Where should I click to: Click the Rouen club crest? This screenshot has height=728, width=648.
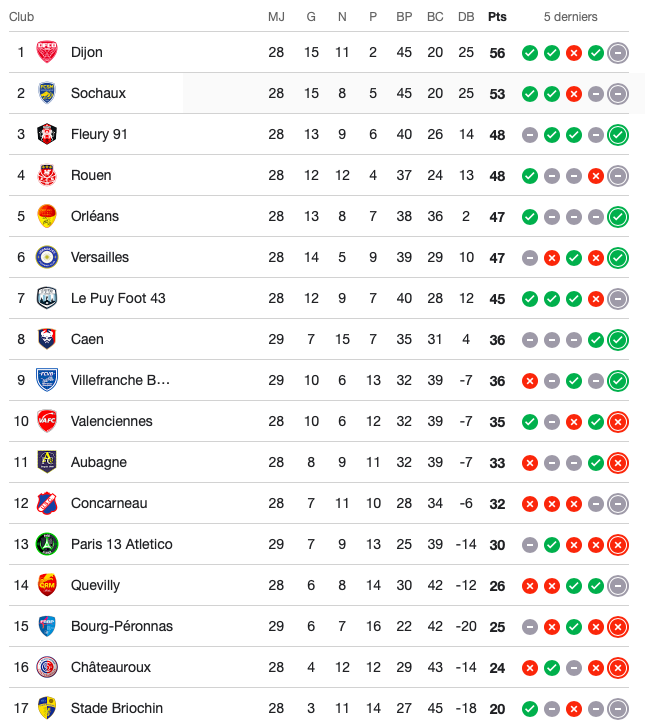(x=47, y=175)
